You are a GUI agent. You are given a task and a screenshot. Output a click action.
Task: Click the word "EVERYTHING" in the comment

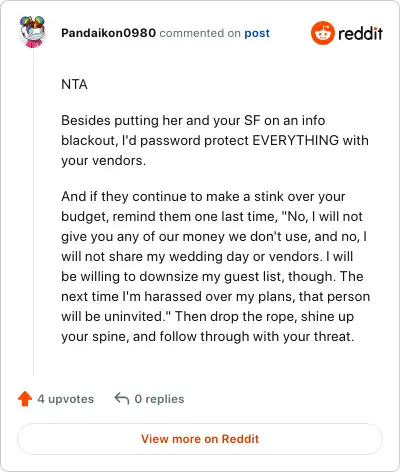pyautogui.click(x=296, y=140)
